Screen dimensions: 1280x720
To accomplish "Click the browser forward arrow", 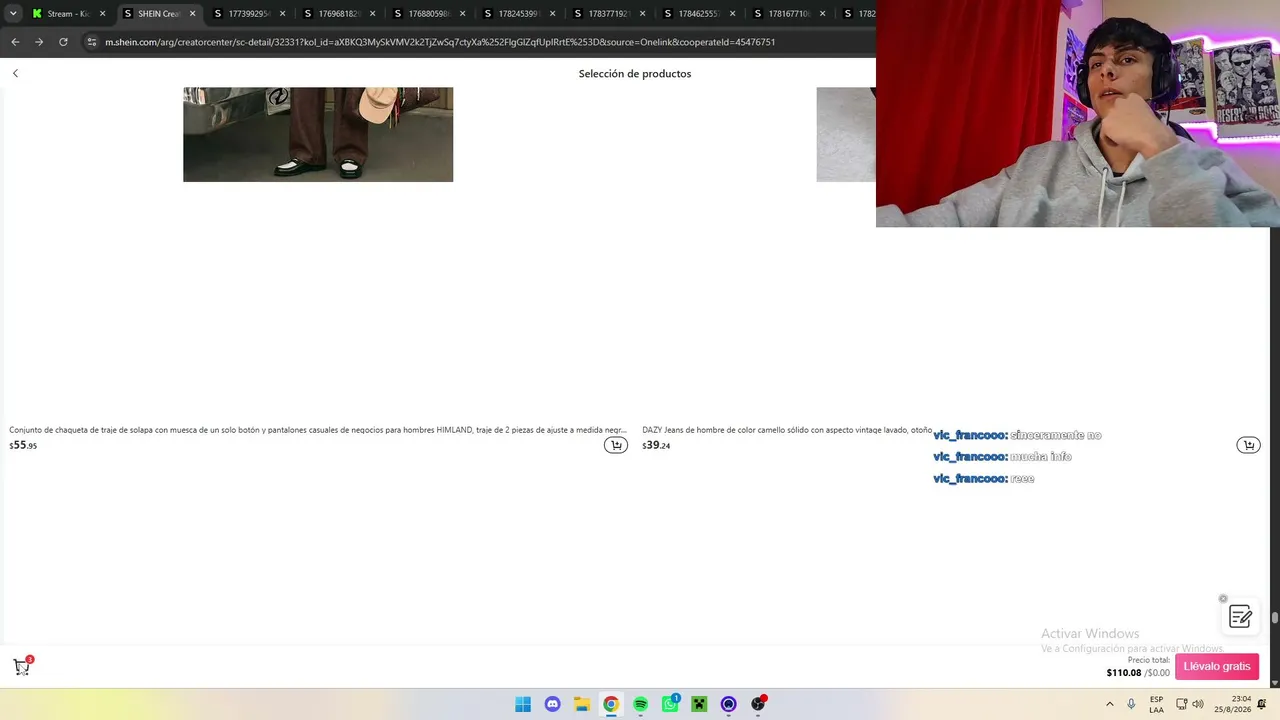I will click(x=39, y=42).
